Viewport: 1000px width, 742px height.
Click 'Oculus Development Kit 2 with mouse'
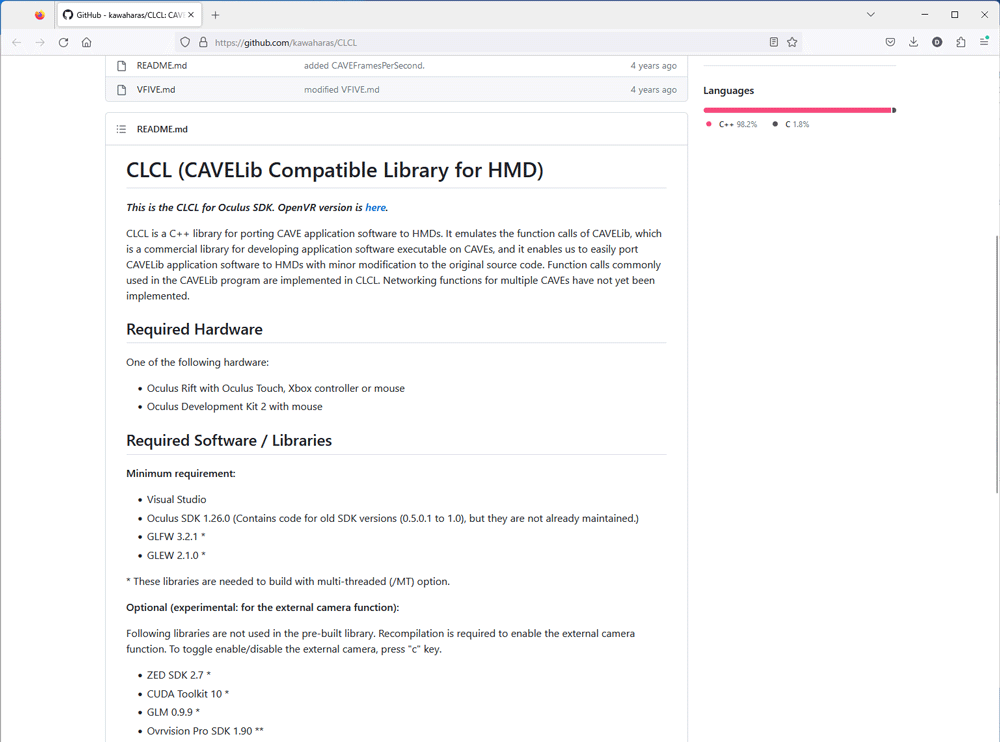(x=235, y=406)
